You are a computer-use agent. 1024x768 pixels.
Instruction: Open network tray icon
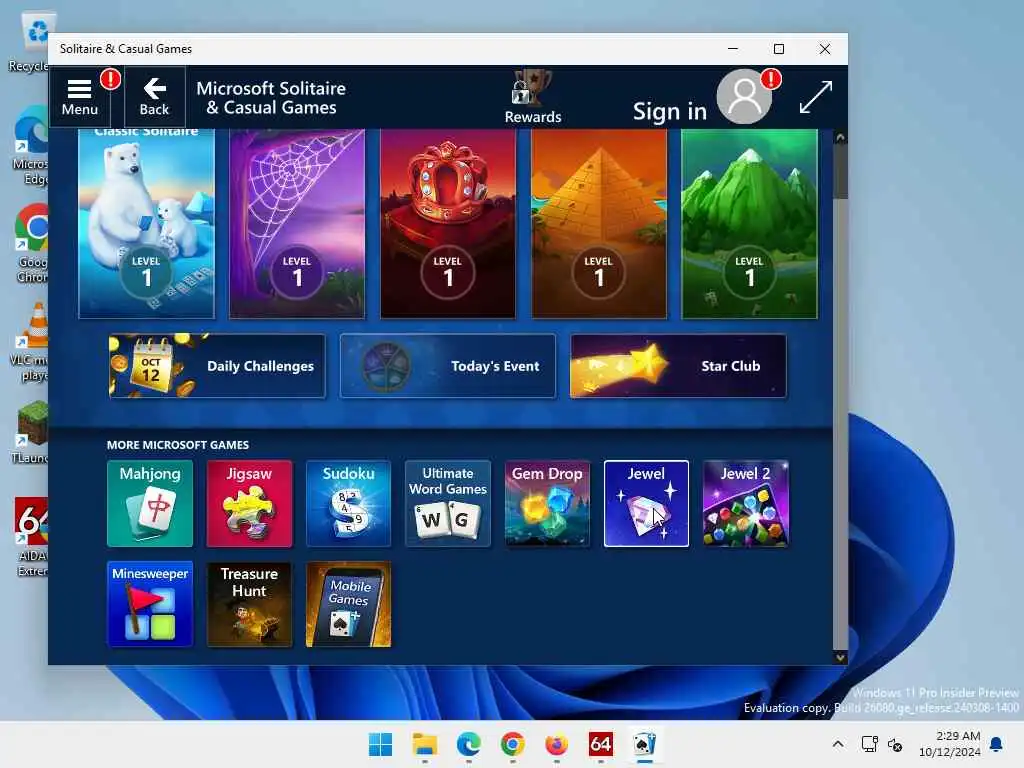coord(869,744)
